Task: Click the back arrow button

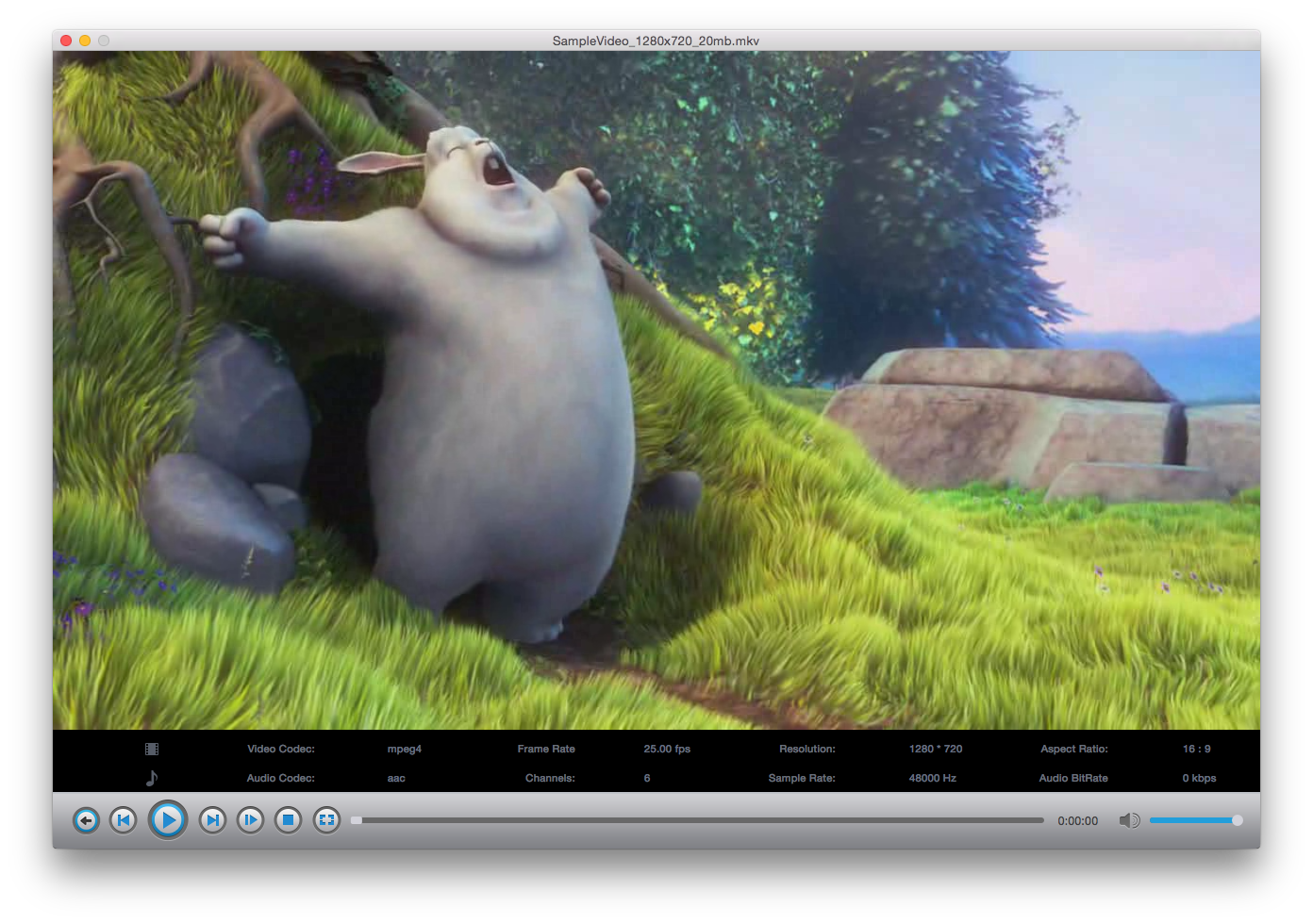Action: pyautogui.click(x=86, y=820)
